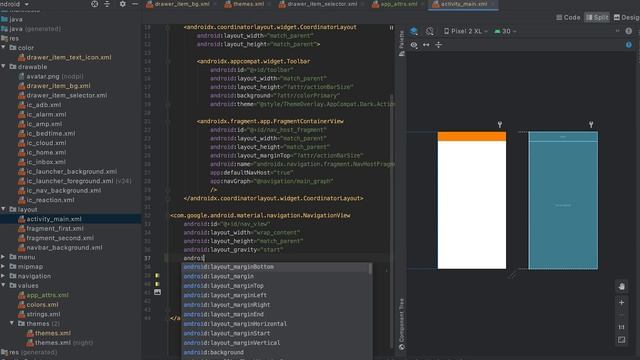Choose android:layout_marginRight suggestion
Screen dimensions: 640x360
pyautogui.click(x=276, y=305)
